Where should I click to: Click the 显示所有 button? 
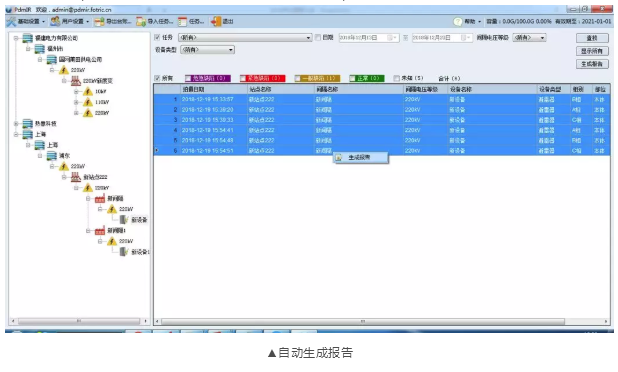pos(592,51)
